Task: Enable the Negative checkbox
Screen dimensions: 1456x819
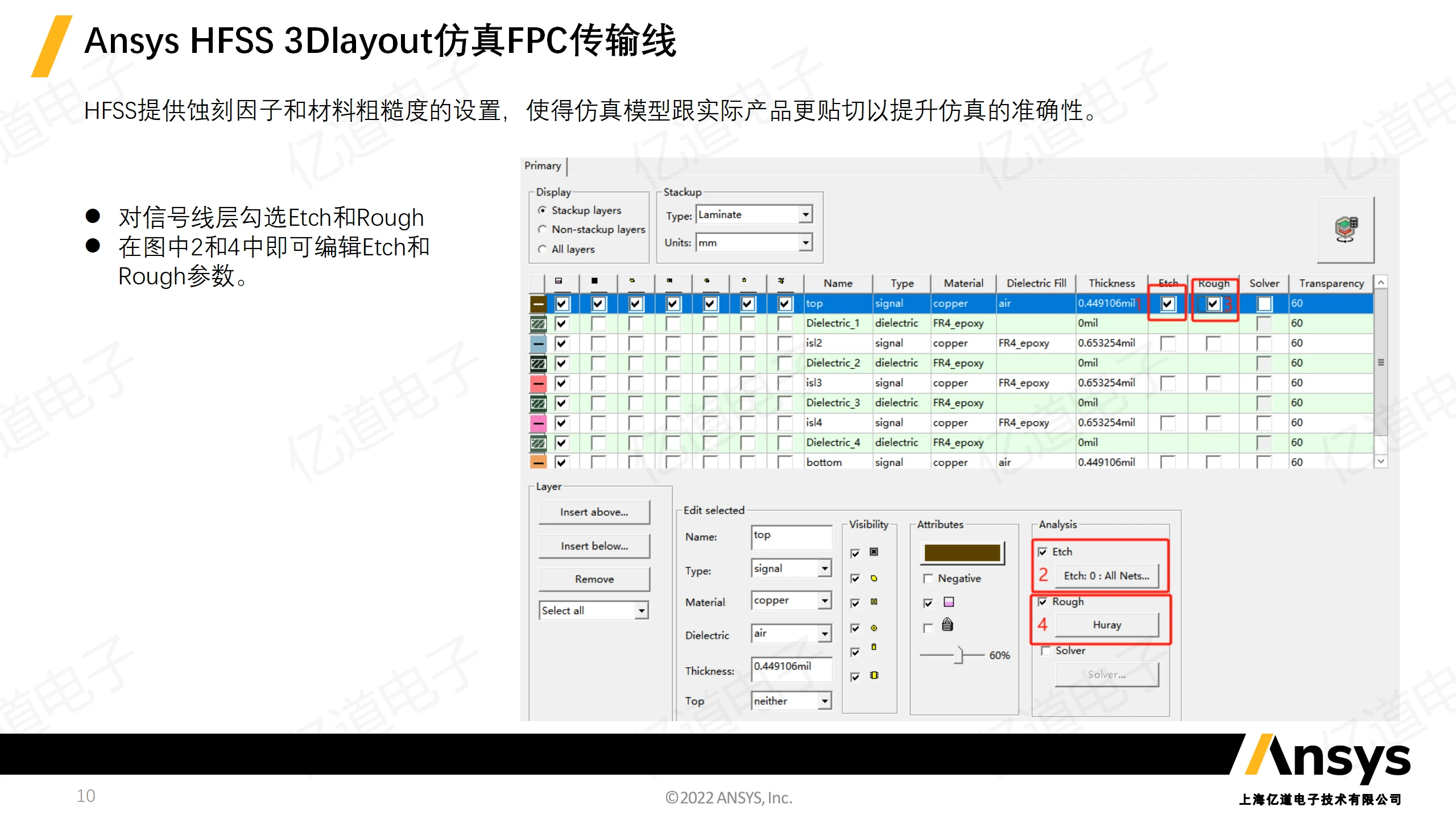Action: coord(928,579)
